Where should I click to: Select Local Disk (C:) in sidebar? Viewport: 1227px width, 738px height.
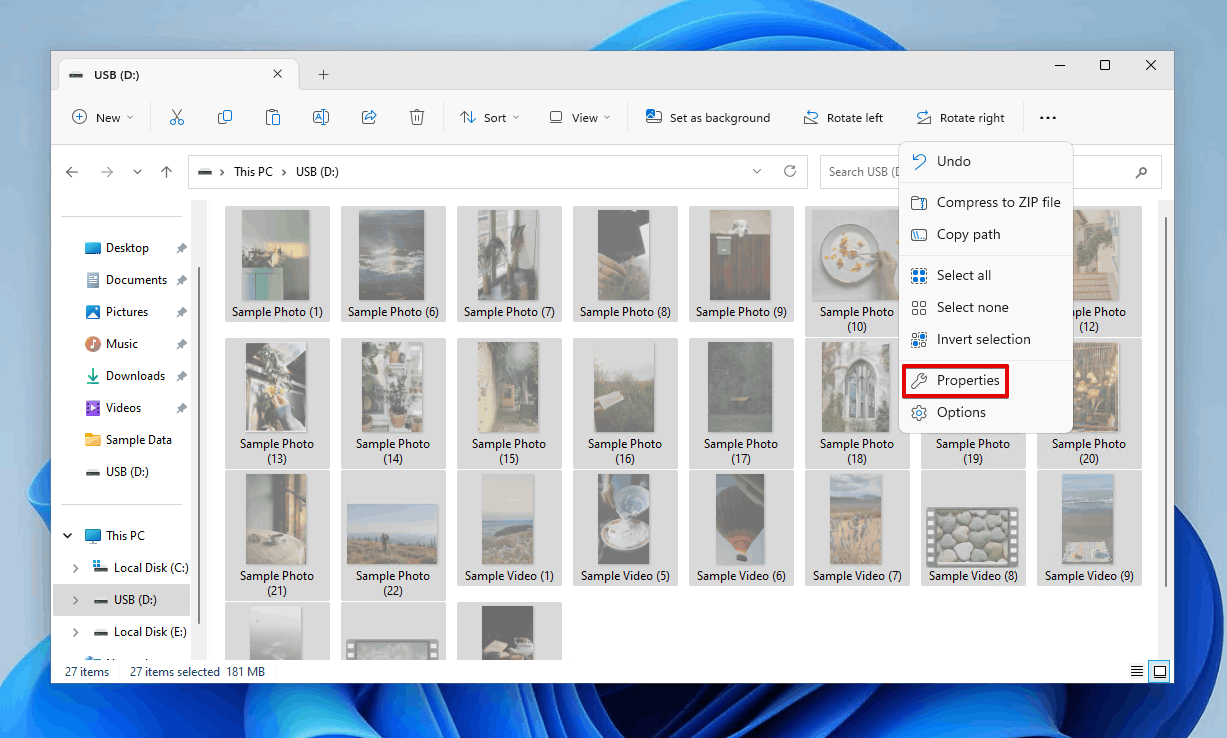click(138, 568)
